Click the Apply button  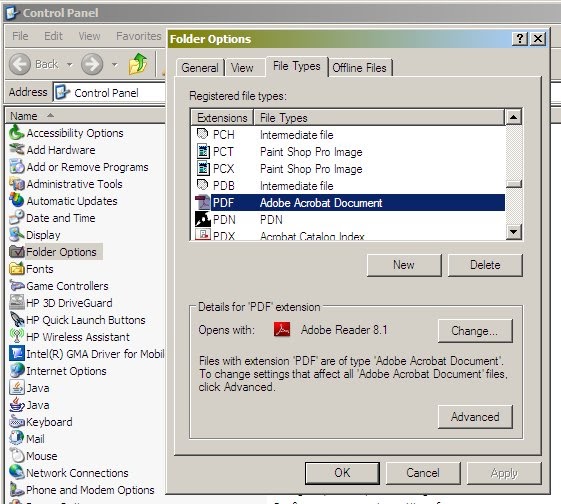click(x=504, y=473)
